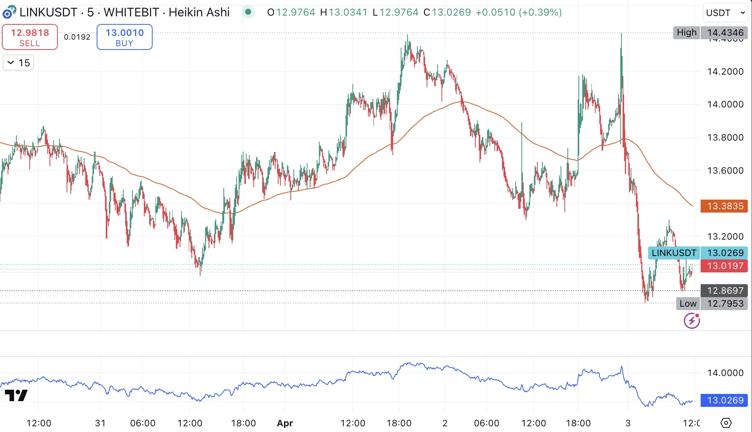Open the USDT currency dropdown
Viewport: 752px width, 432px height.
coord(725,13)
